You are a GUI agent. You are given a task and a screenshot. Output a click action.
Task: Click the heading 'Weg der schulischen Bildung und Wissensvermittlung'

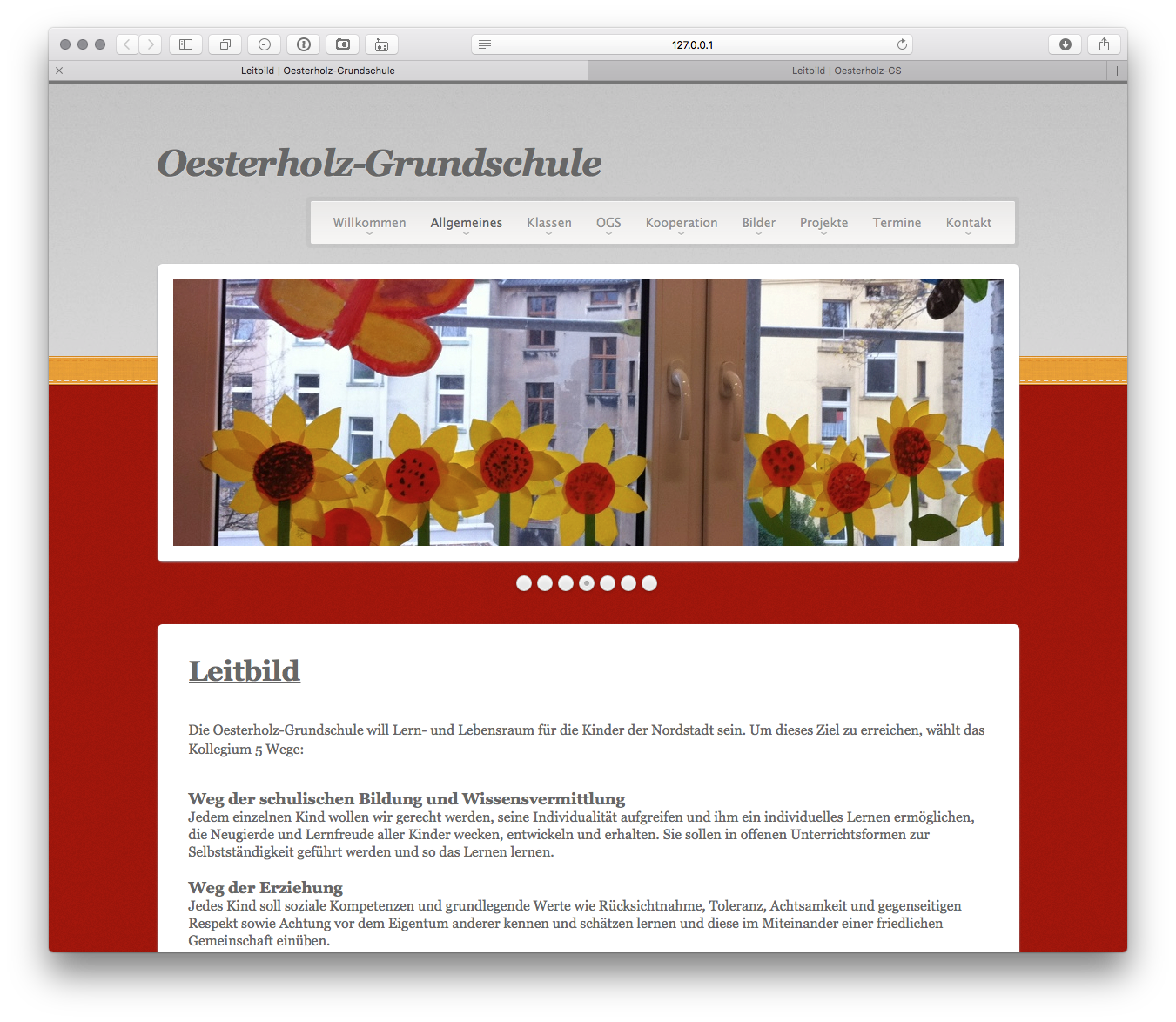tap(407, 799)
